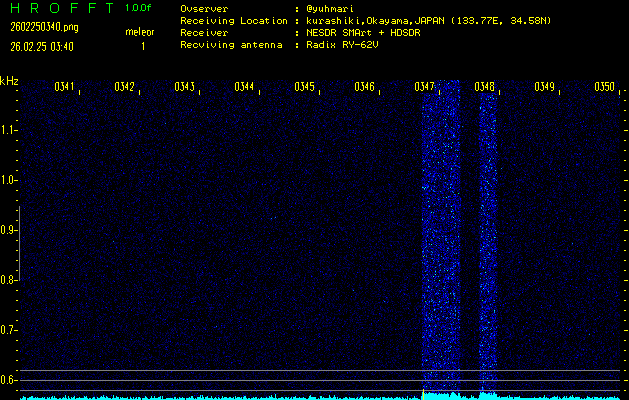
Task: Click the kHz axis unit label
Action: [9, 81]
